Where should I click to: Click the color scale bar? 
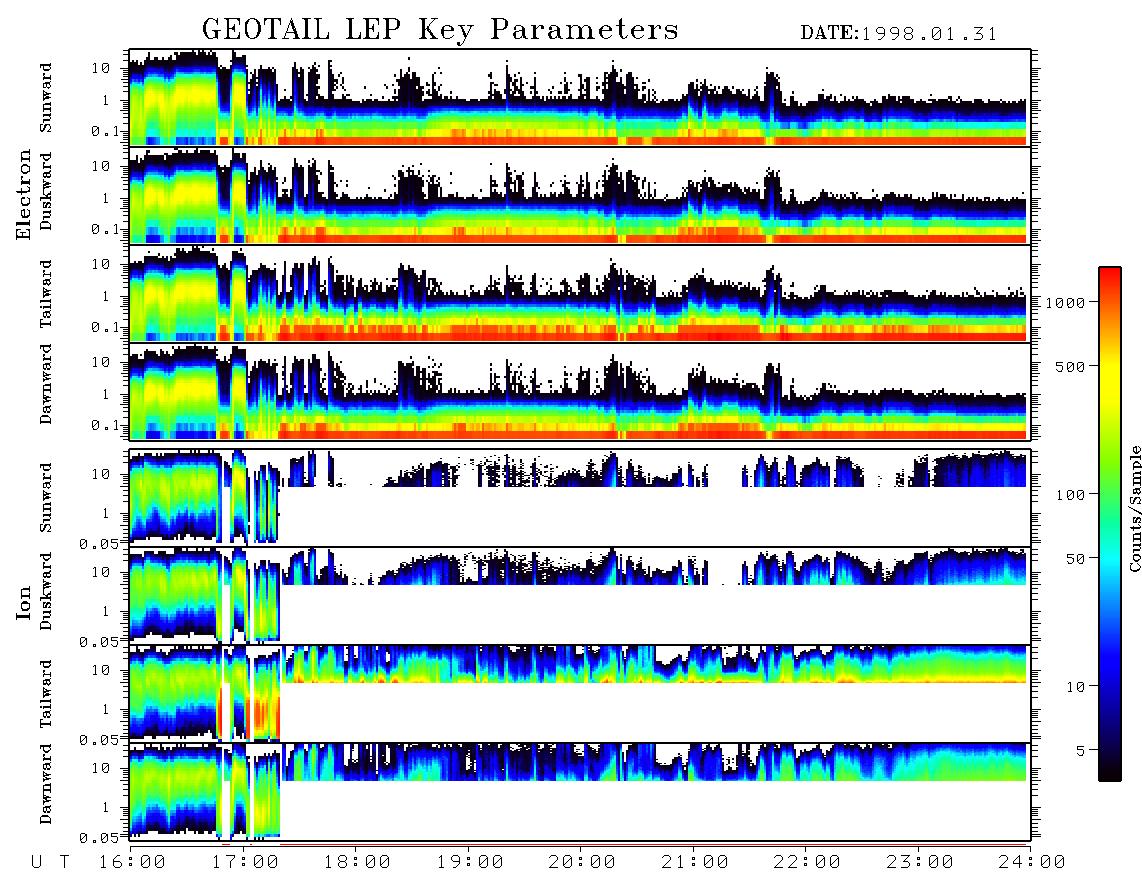[x=1110, y=524]
